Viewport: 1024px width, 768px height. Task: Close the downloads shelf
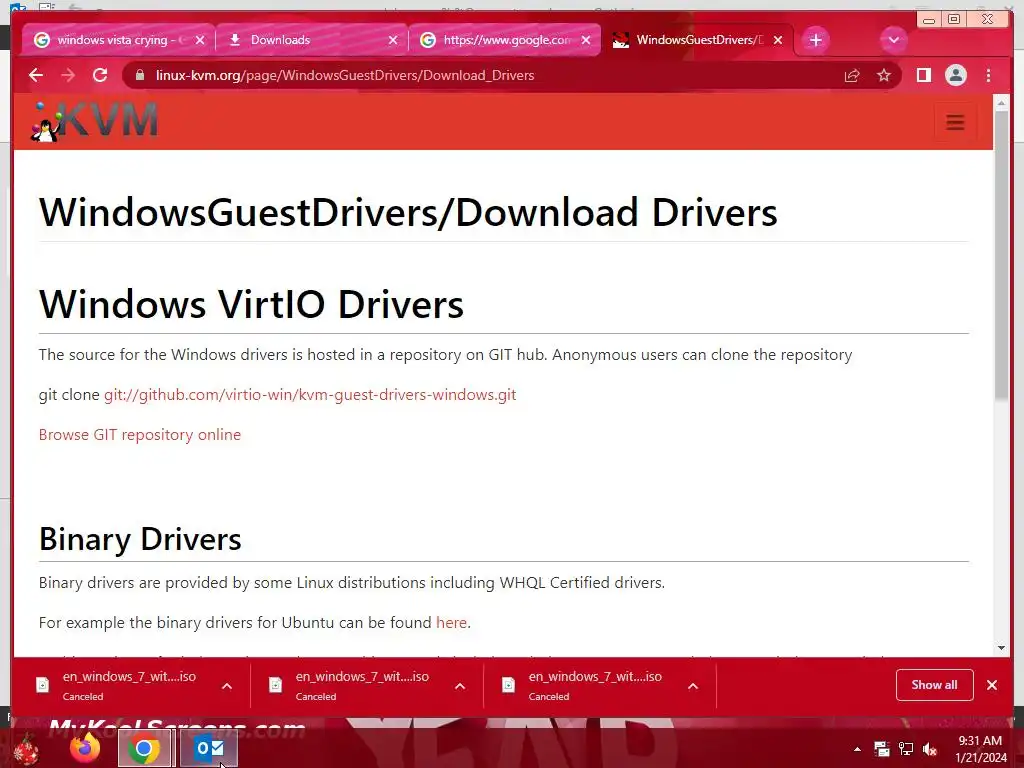coord(992,685)
